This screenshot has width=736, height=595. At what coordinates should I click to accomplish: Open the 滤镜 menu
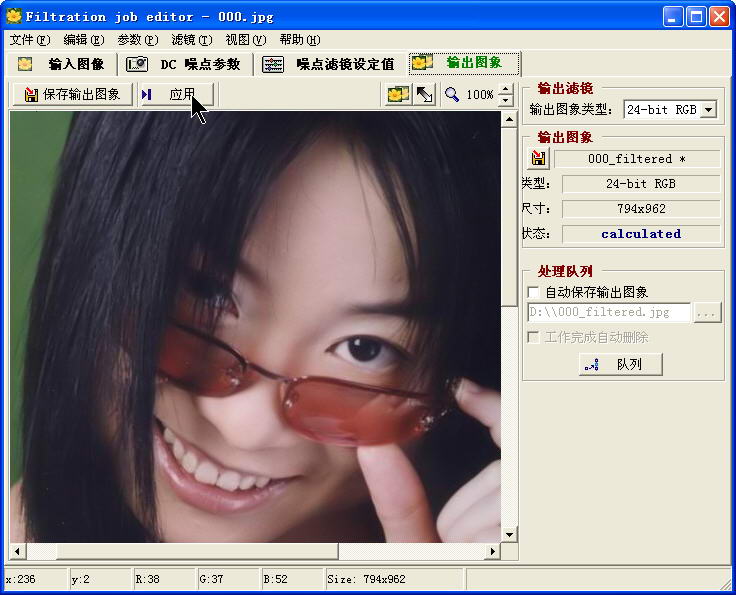(191, 40)
